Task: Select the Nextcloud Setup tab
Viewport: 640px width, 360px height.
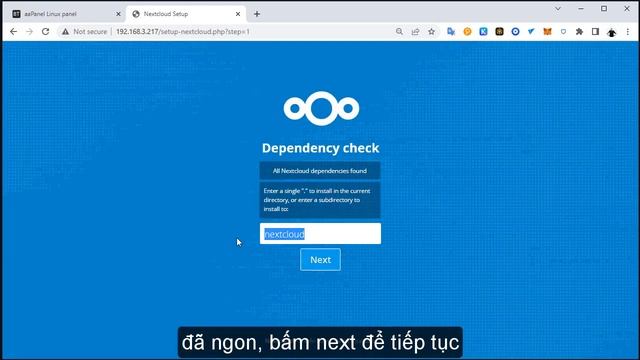Action: tap(186, 14)
